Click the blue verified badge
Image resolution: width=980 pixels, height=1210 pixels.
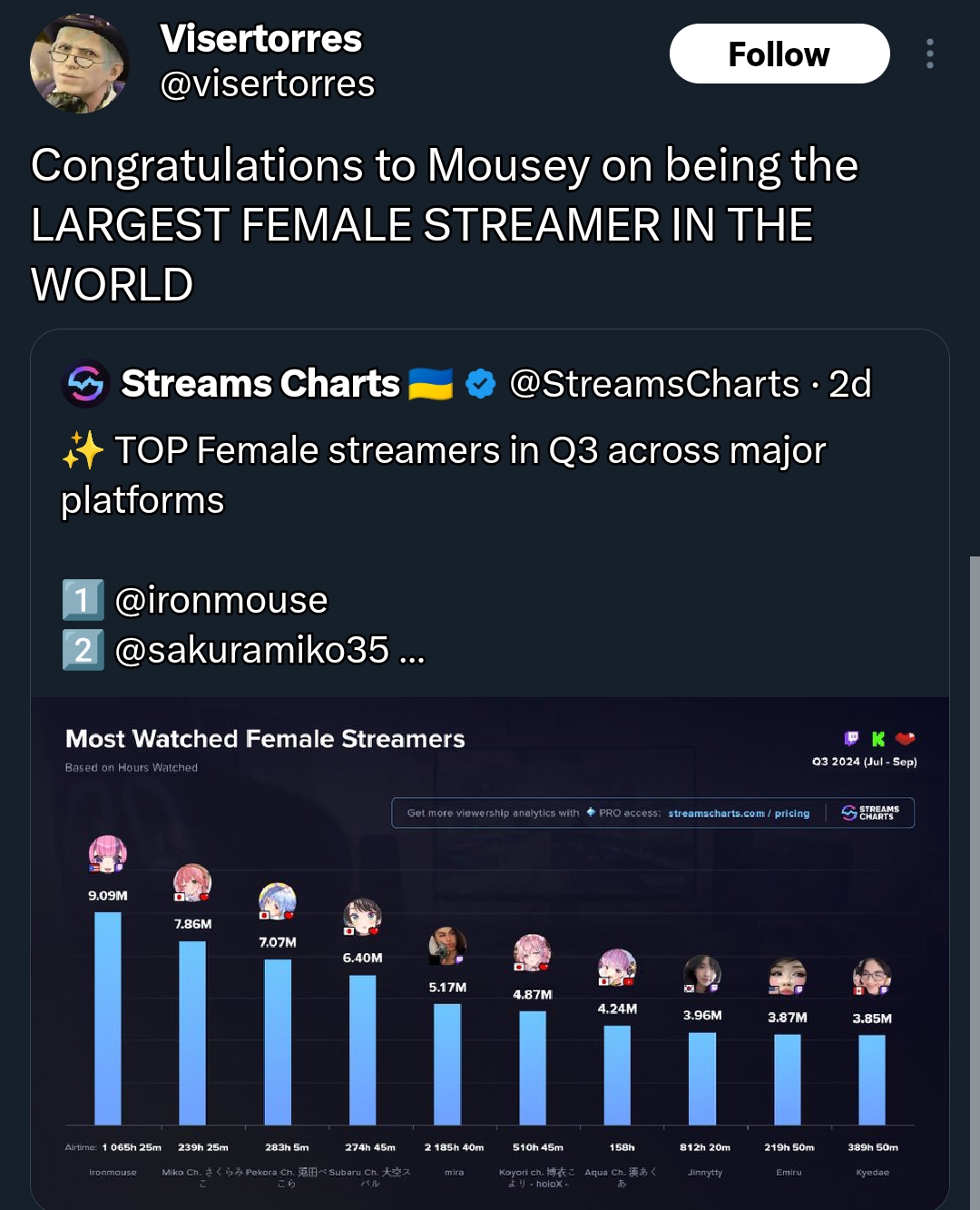coord(481,384)
